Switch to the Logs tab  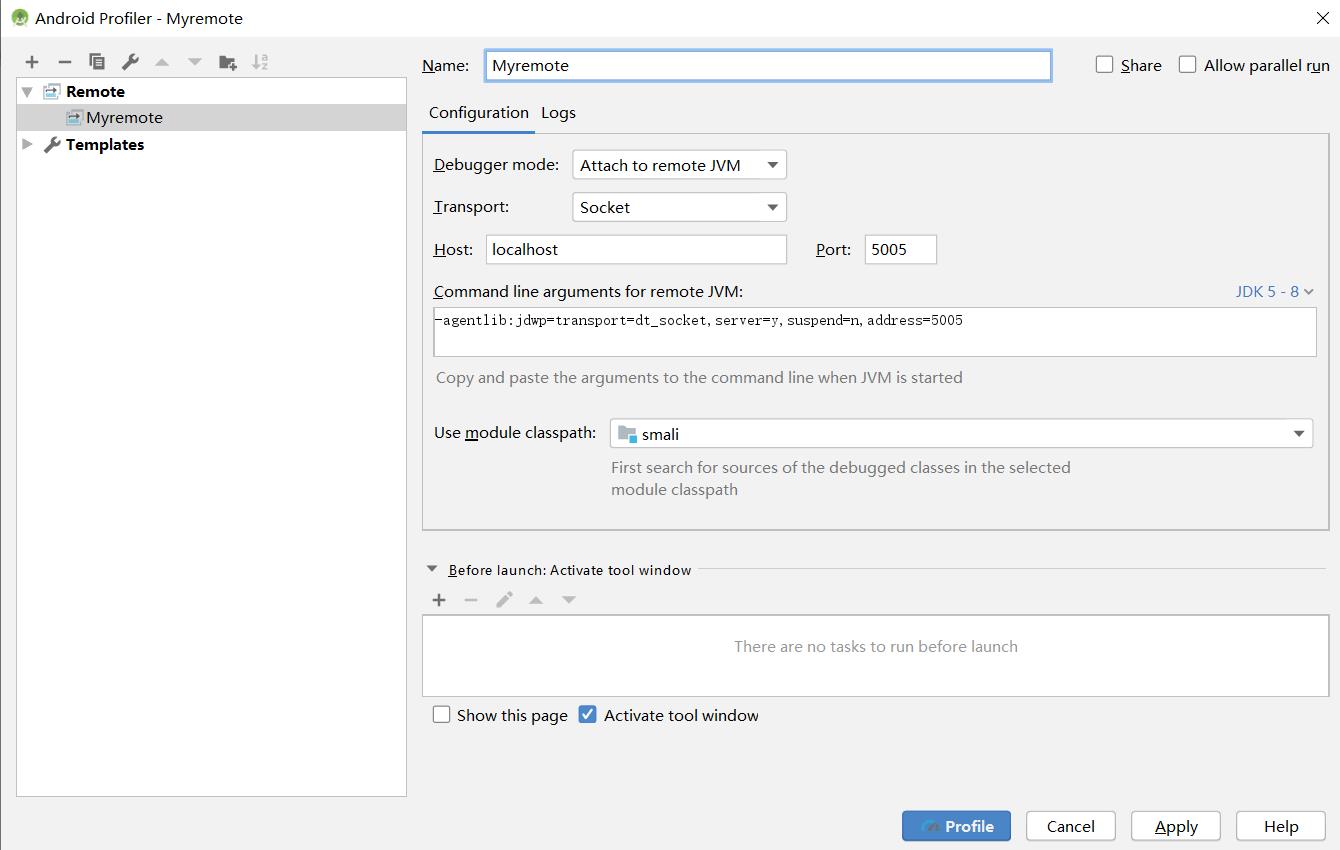point(558,113)
